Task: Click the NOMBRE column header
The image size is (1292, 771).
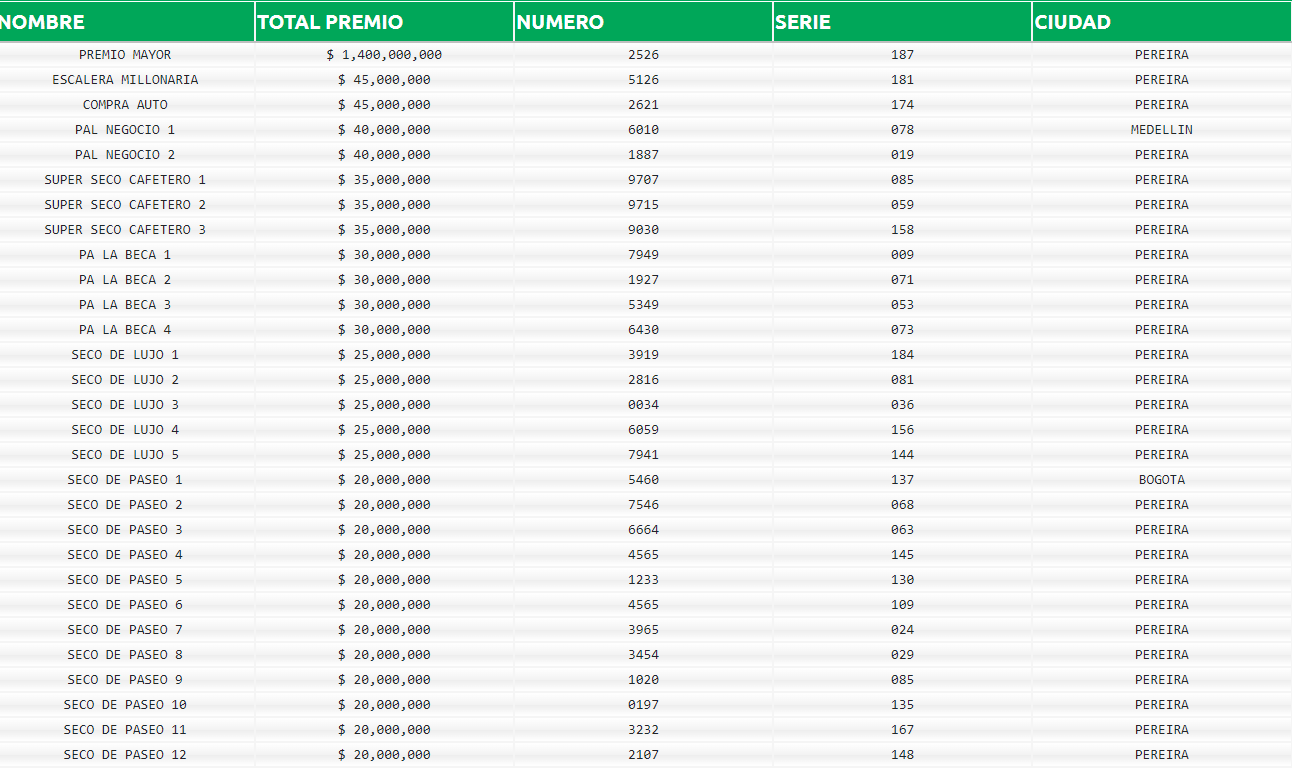Action: (x=43, y=22)
